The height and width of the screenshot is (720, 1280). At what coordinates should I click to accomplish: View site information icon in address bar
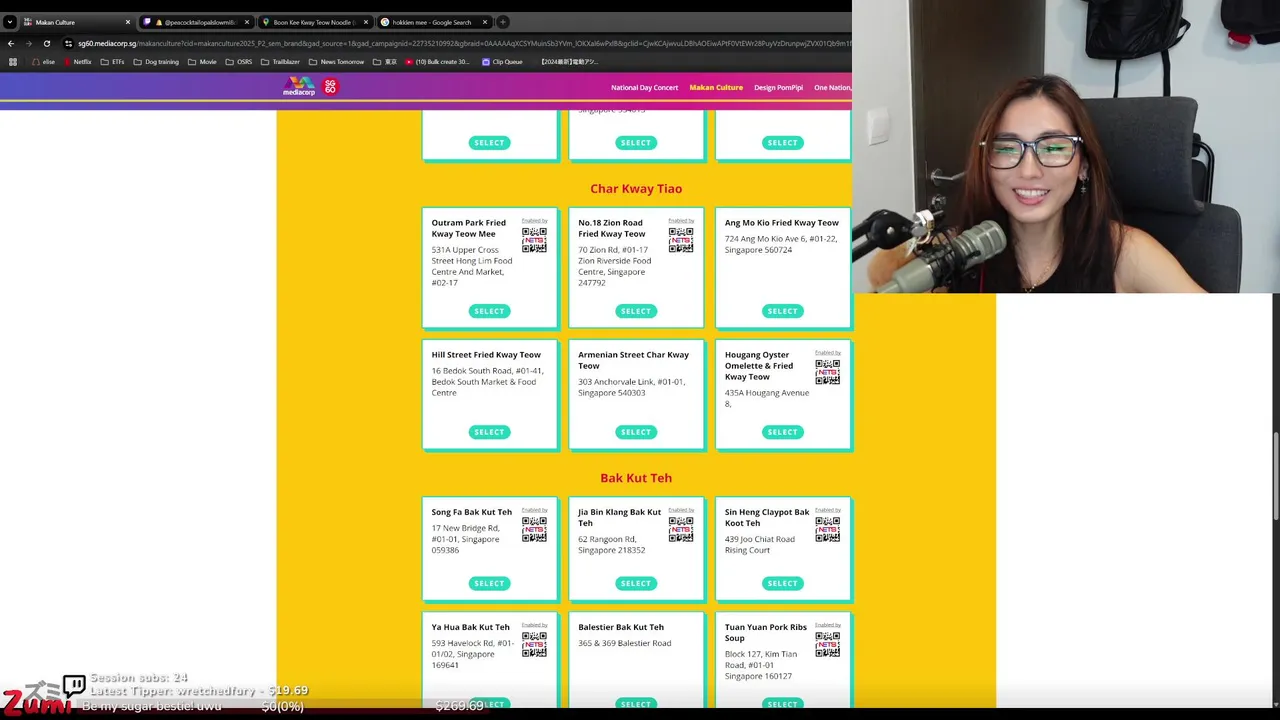[68, 43]
